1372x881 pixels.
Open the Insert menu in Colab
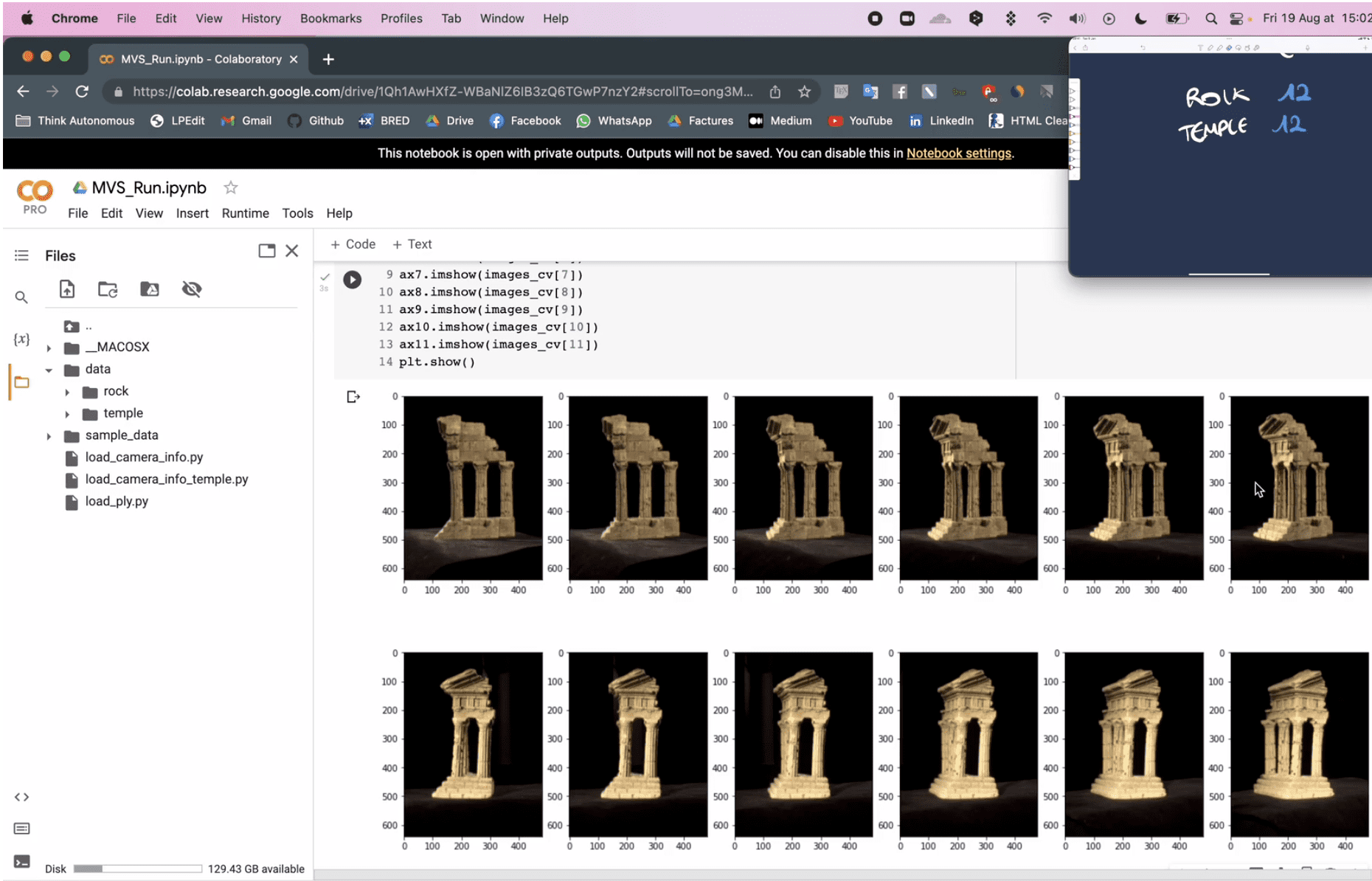pyautogui.click(x=192, y=213)
